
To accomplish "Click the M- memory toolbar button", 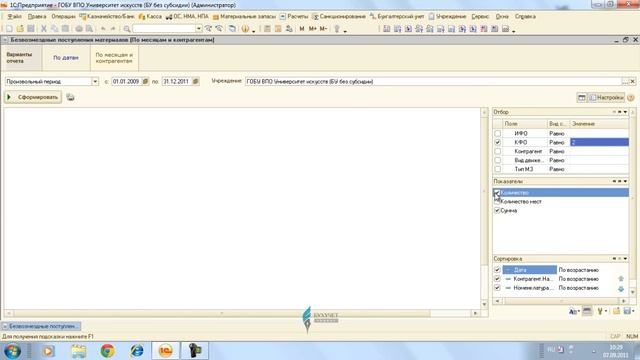I will point(323,29).
